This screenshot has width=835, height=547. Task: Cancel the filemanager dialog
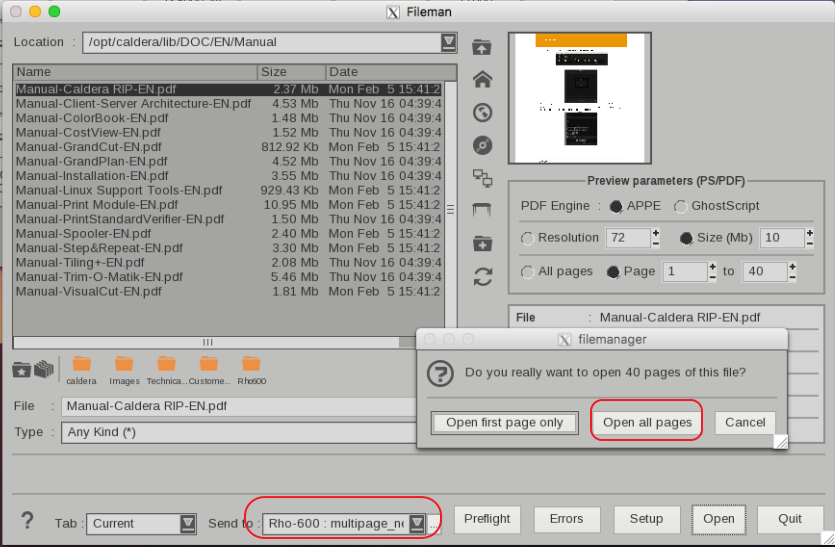point(745,423)
